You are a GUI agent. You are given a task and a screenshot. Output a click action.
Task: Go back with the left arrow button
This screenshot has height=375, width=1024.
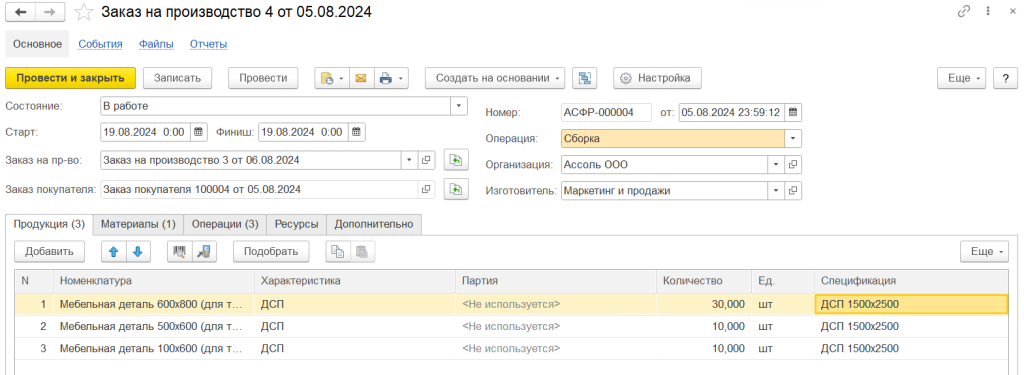[20, 12]
